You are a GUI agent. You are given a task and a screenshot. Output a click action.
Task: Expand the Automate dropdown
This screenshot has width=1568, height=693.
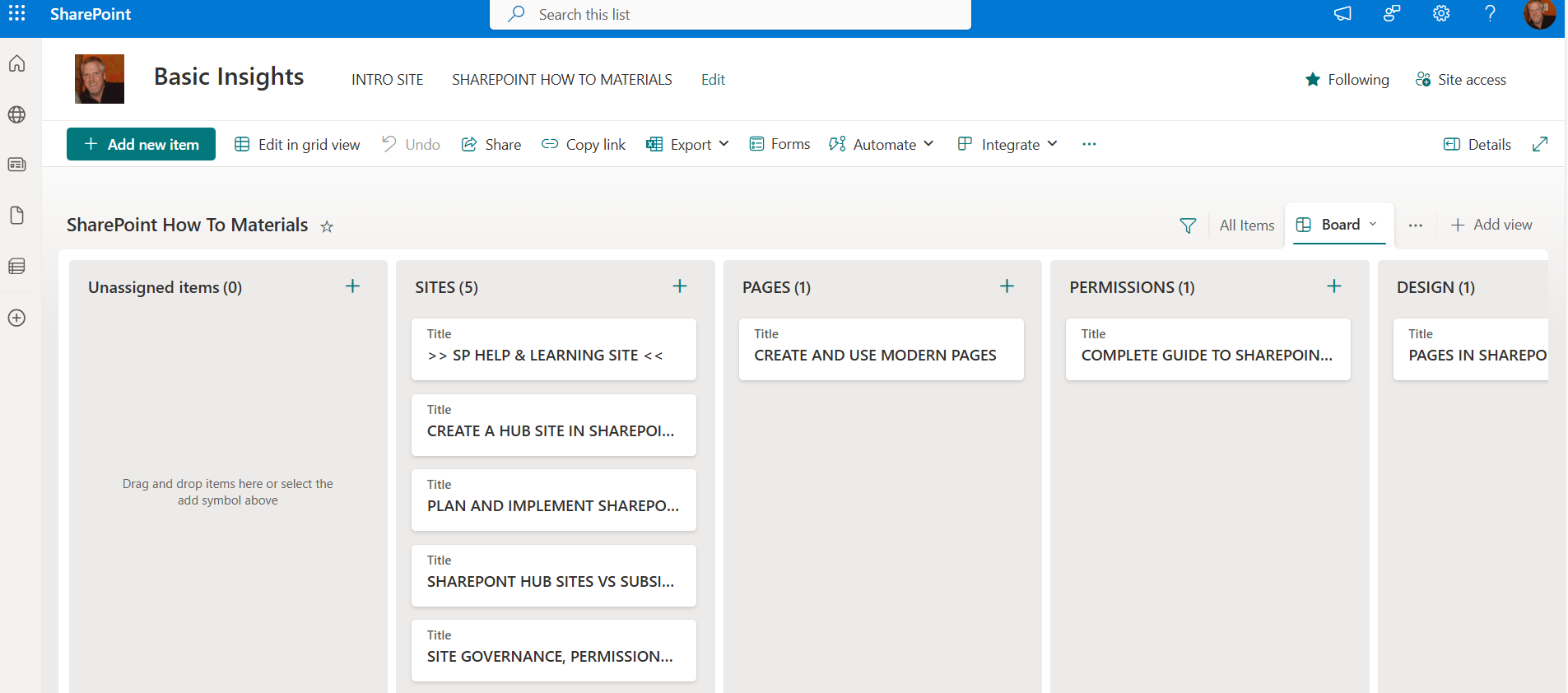(x=882, y=145)
